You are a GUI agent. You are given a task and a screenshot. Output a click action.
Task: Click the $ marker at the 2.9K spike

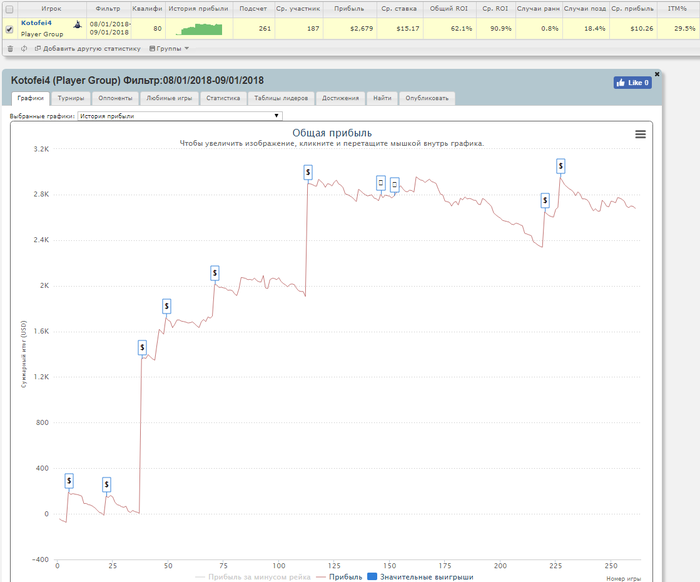click(x=308, y=172)
